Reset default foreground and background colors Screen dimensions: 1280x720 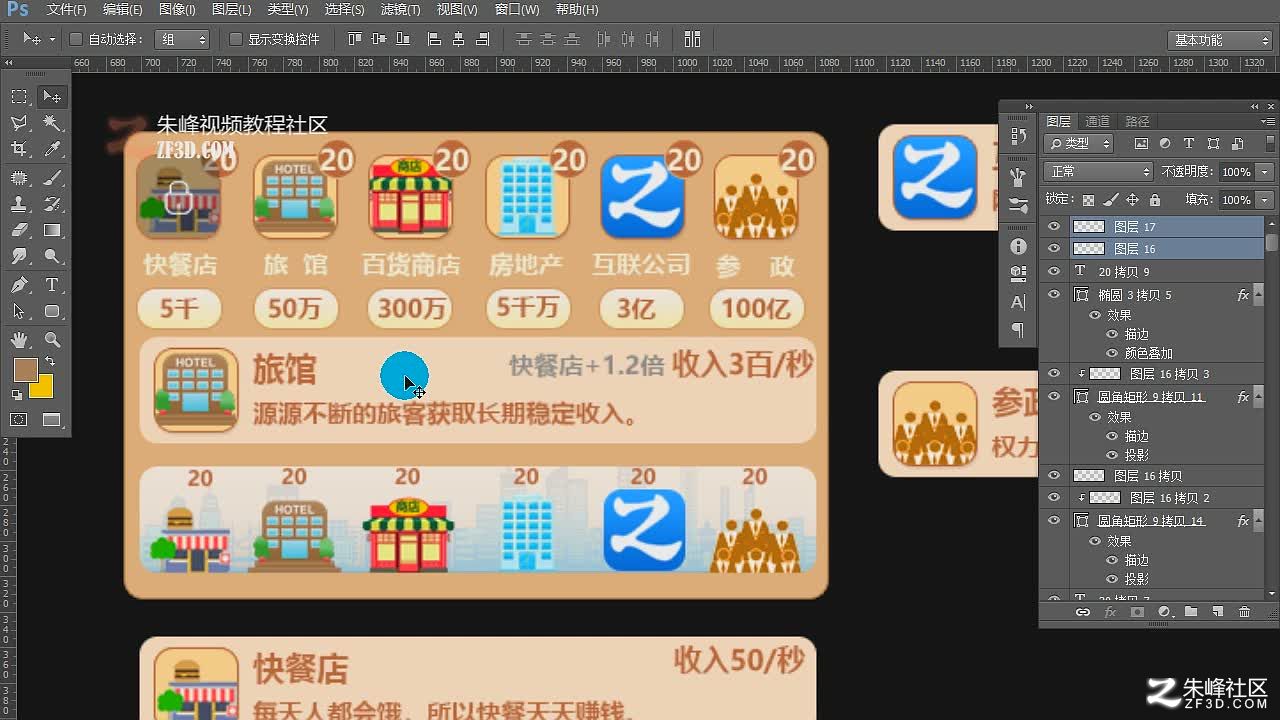[17, 396]
